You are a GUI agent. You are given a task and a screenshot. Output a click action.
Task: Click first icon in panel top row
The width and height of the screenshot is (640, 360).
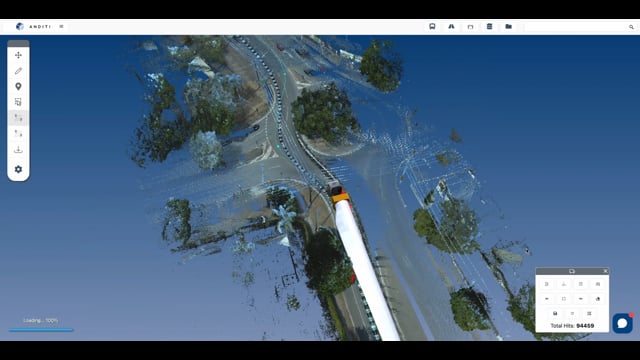pos(547,284)
